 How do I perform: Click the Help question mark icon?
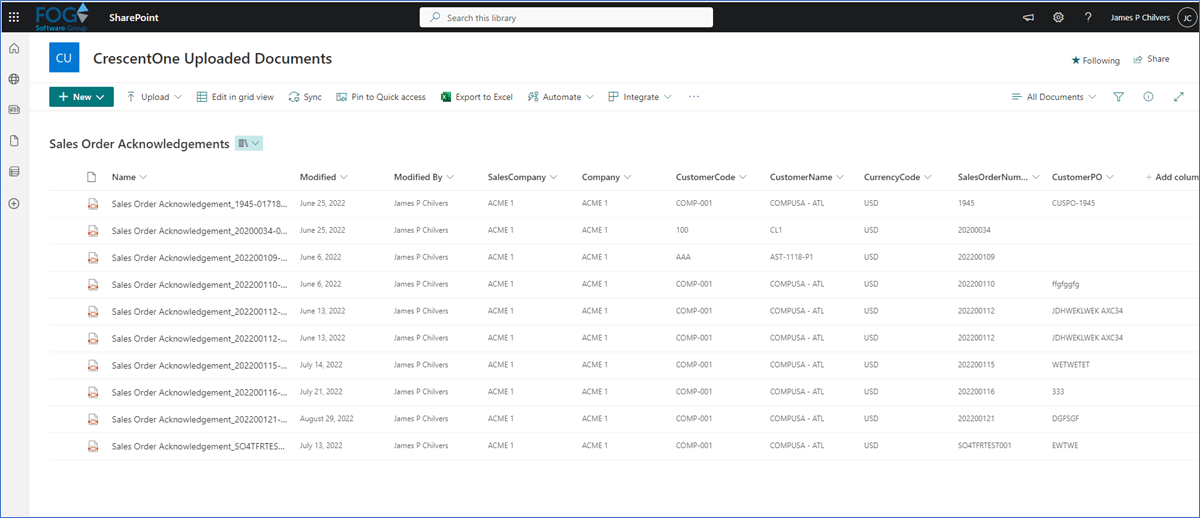tap(1088, 17)
